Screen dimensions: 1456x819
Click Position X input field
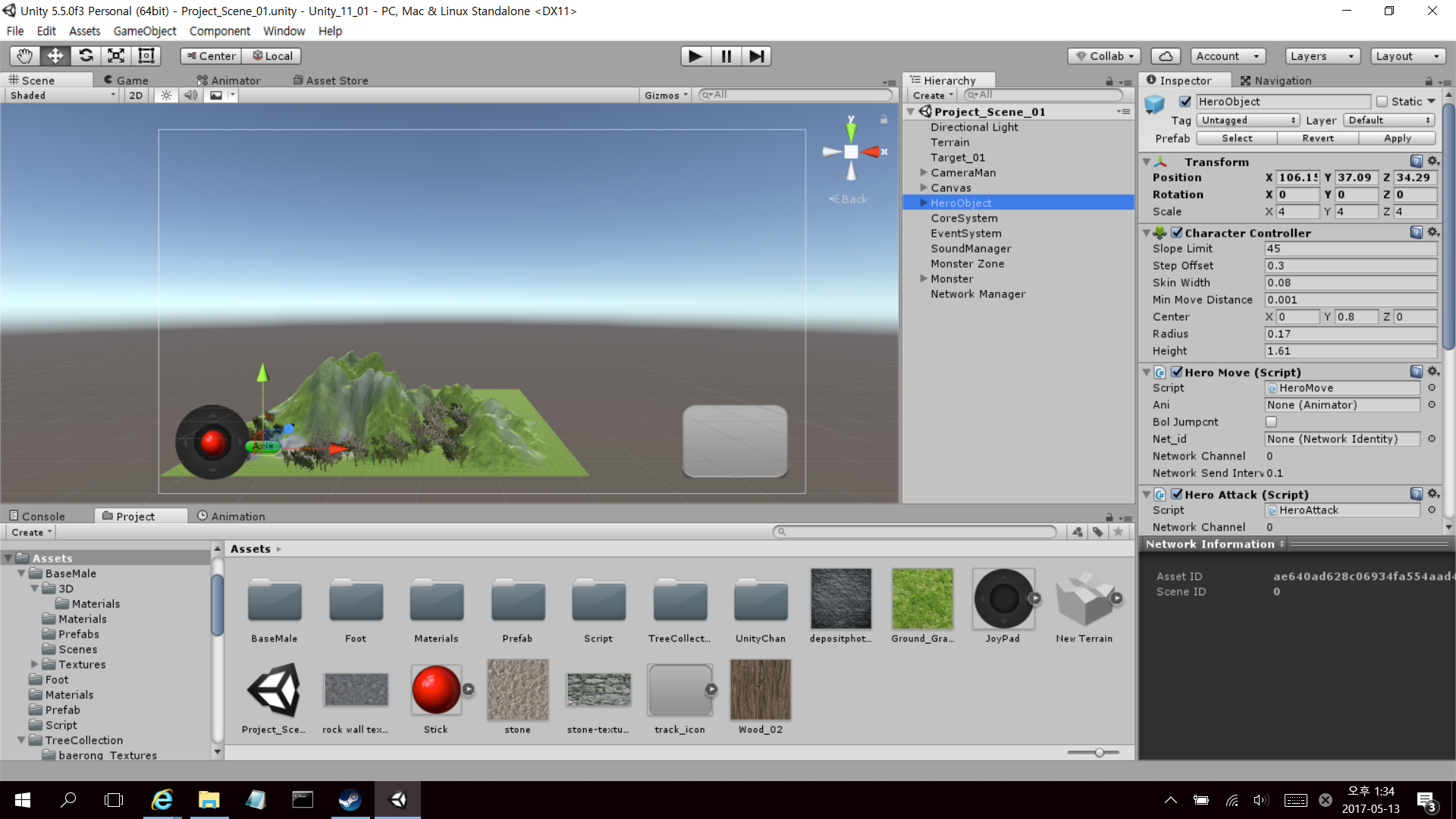(x=1298, y=177)
